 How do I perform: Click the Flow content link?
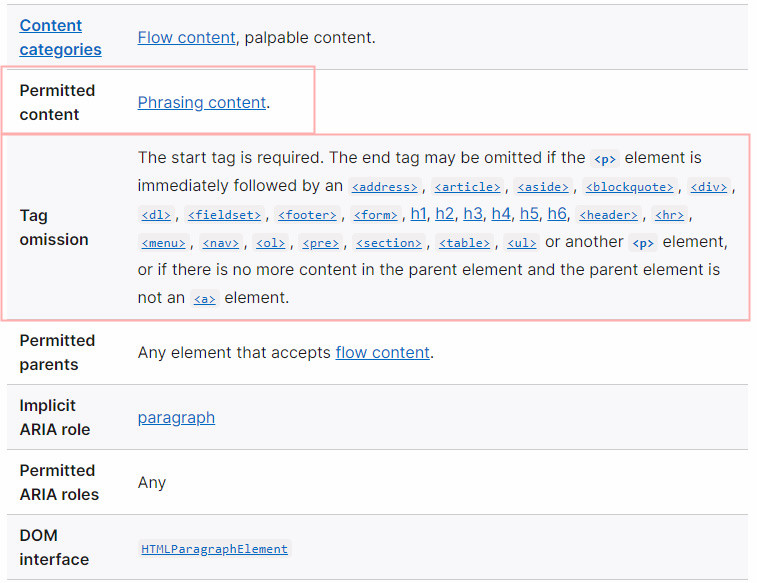pos(187,38)
